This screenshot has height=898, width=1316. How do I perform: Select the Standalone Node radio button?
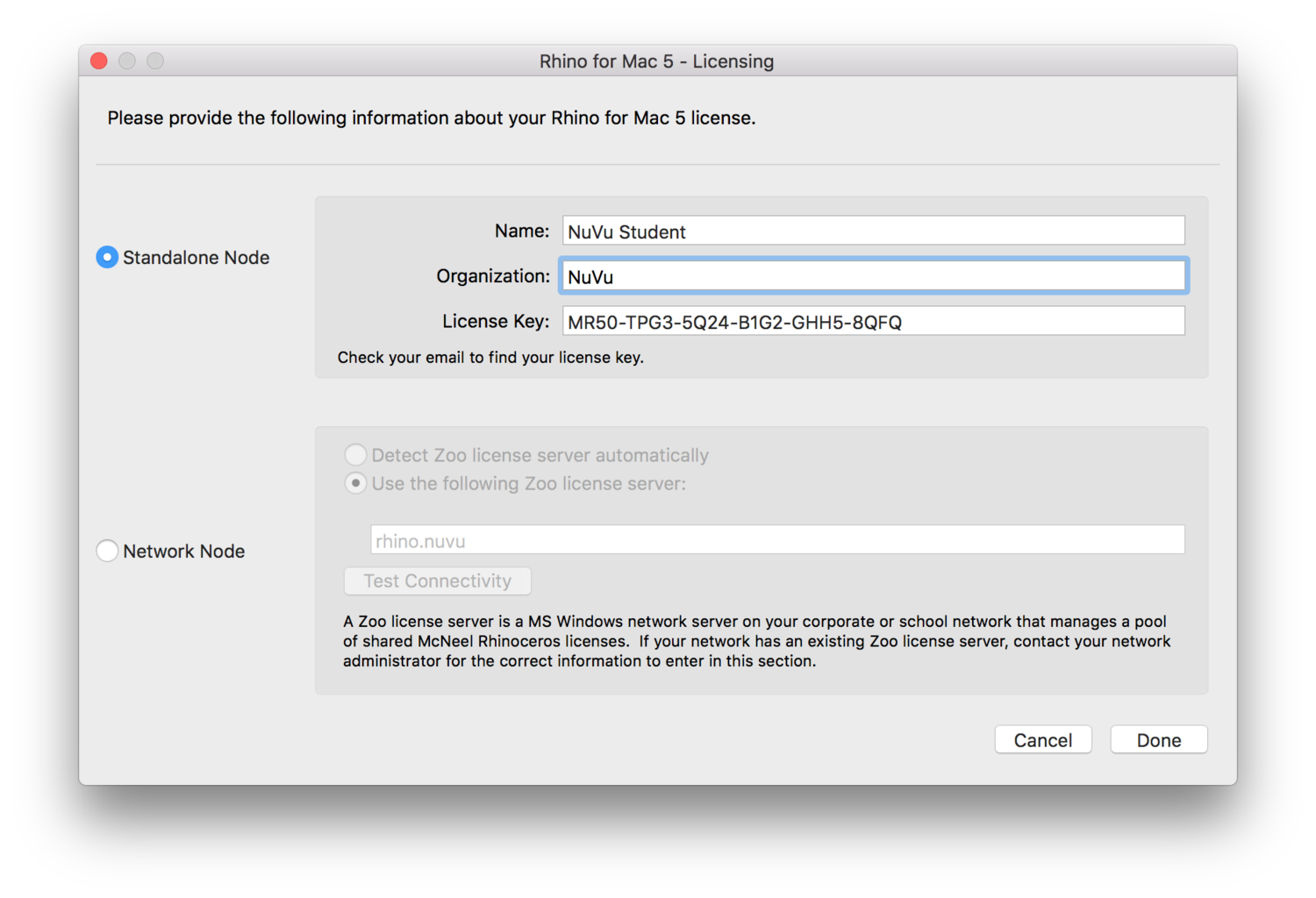point(107,257)
